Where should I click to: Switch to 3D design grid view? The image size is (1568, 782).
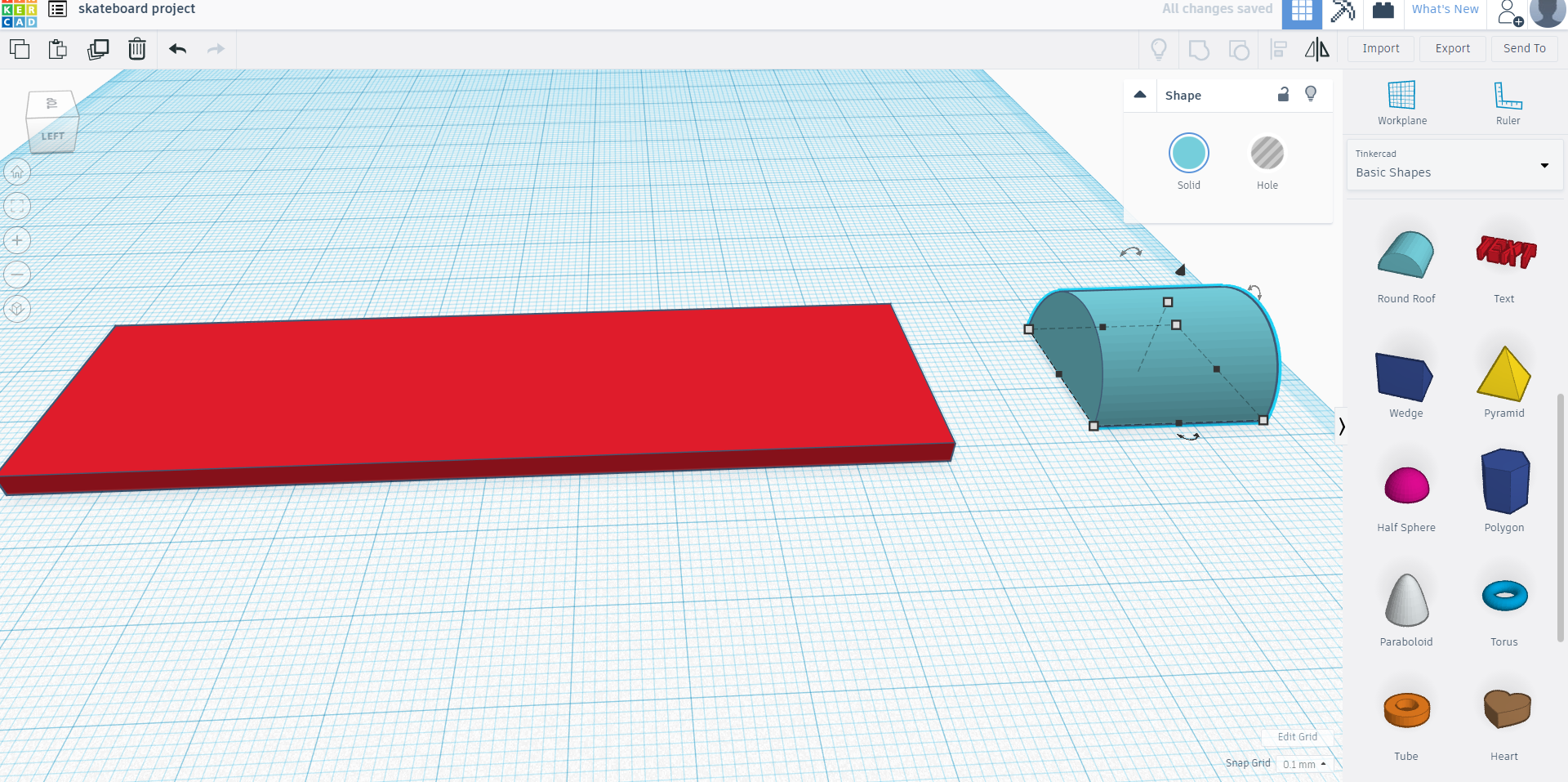click(x=1302, y=13)
